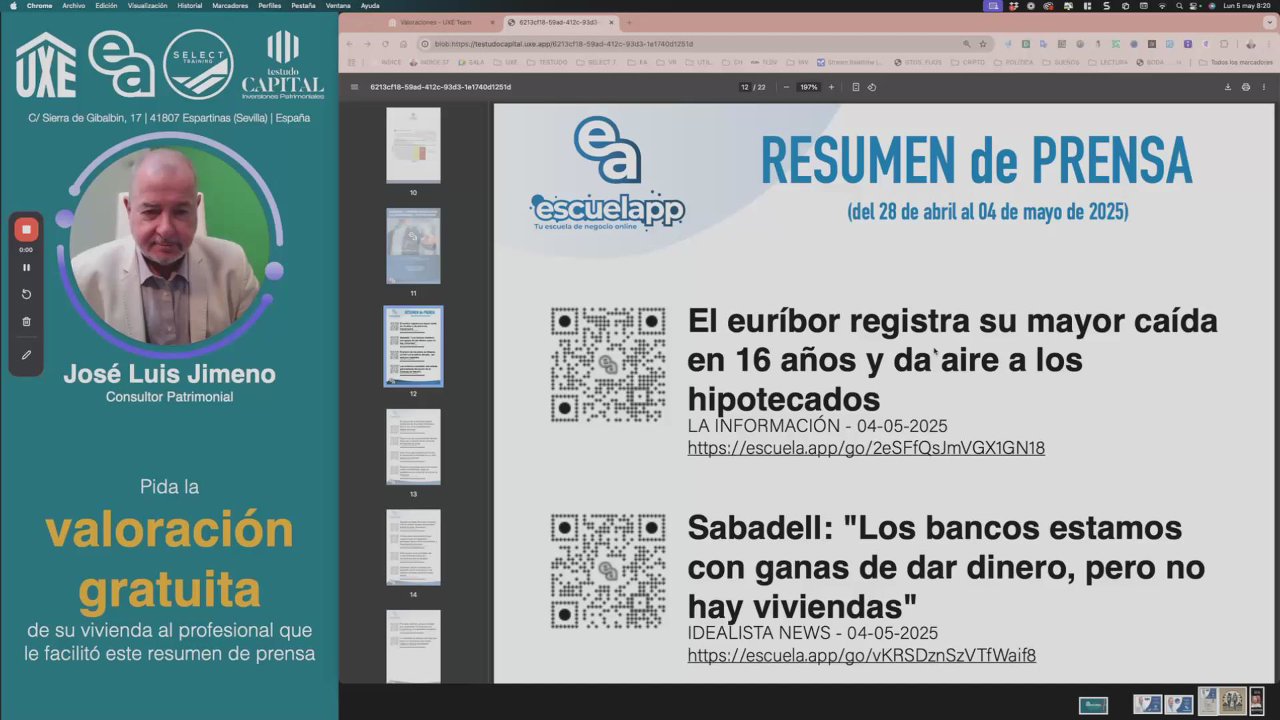Image resolution: width=1280 pixels, height=720 pixels.
Task: Open Spotlight search in menu bar
Action: 1179,5
